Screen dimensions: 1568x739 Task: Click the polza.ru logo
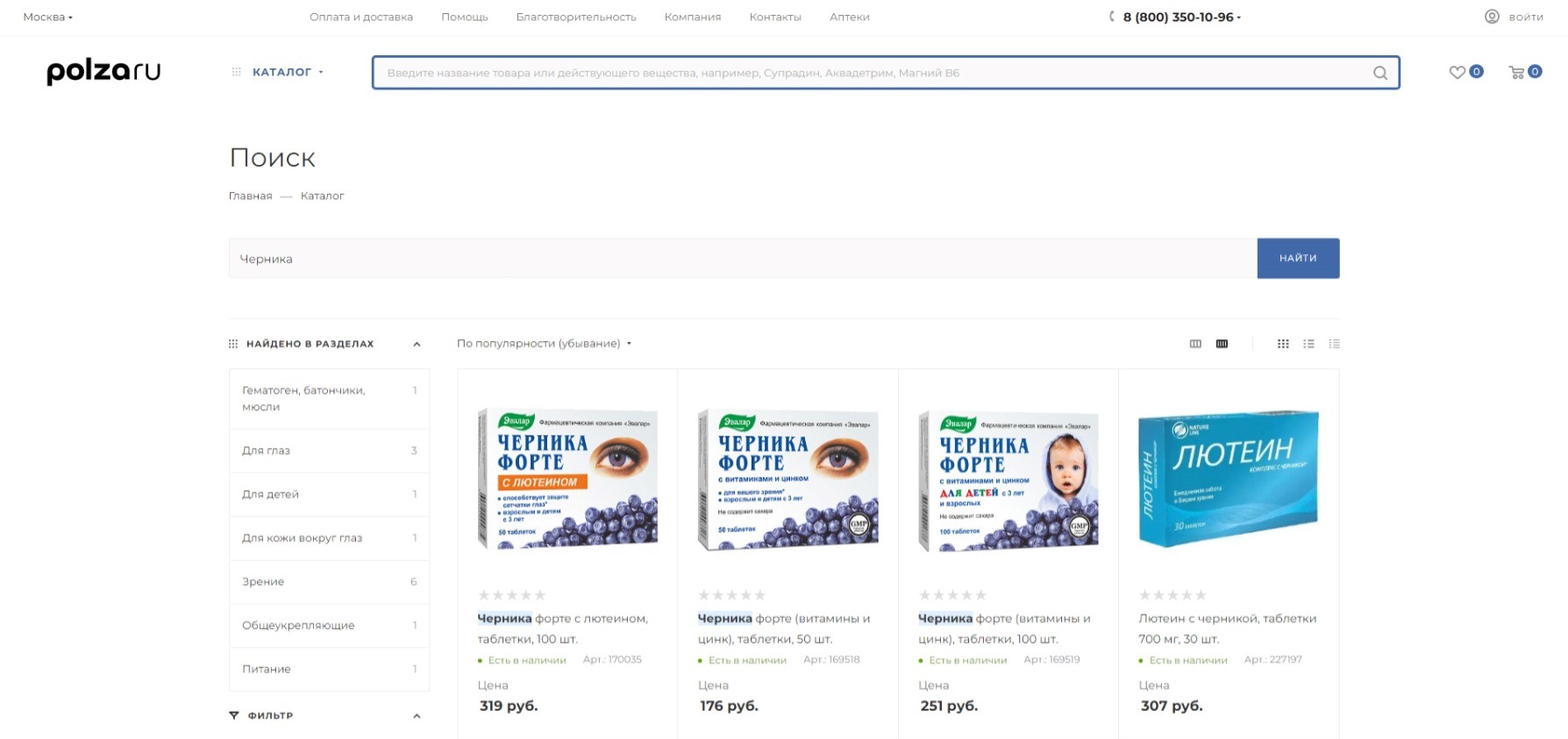click(103, 71)
